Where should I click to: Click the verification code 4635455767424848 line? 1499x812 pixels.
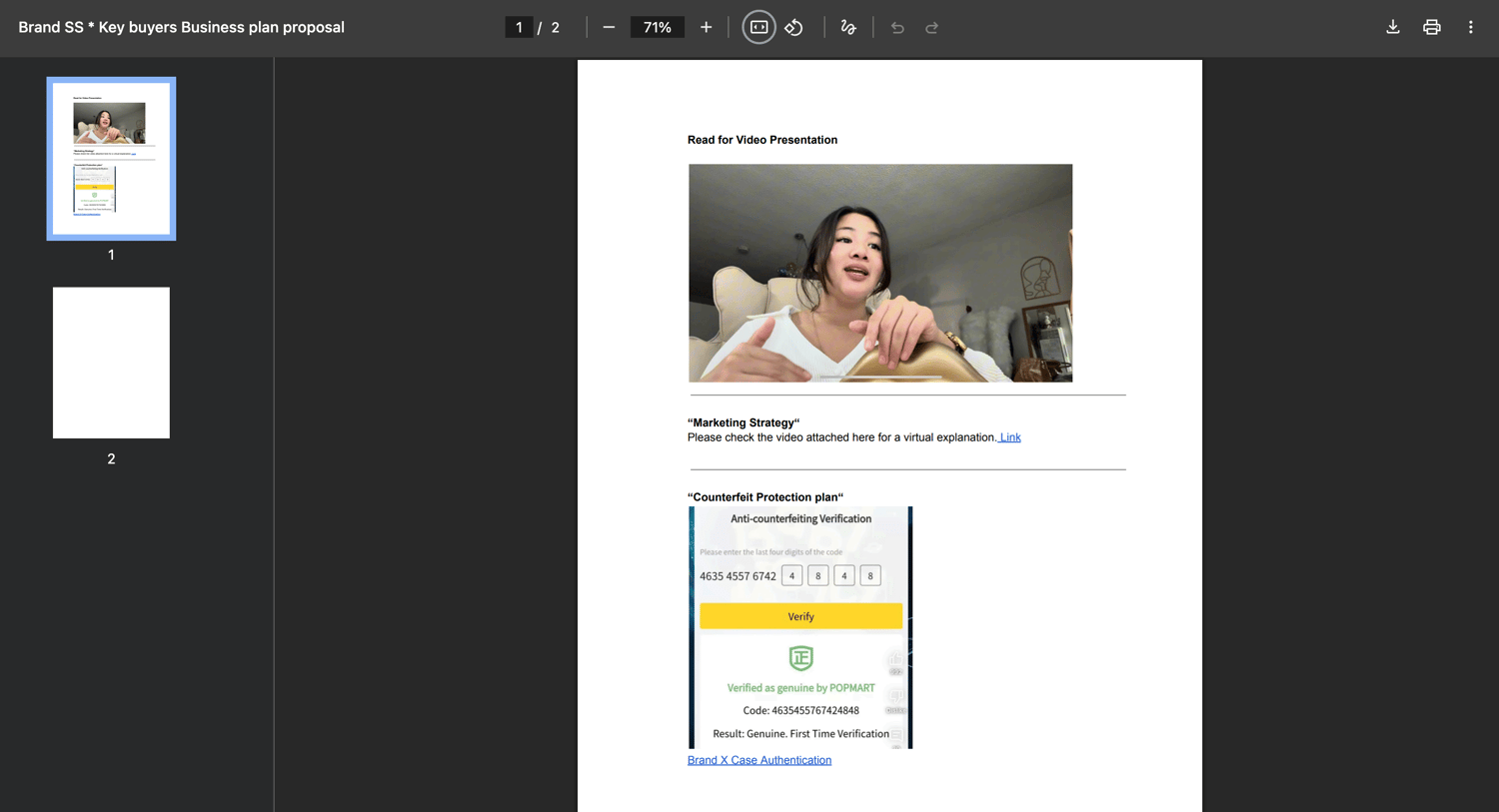(800, 711)
